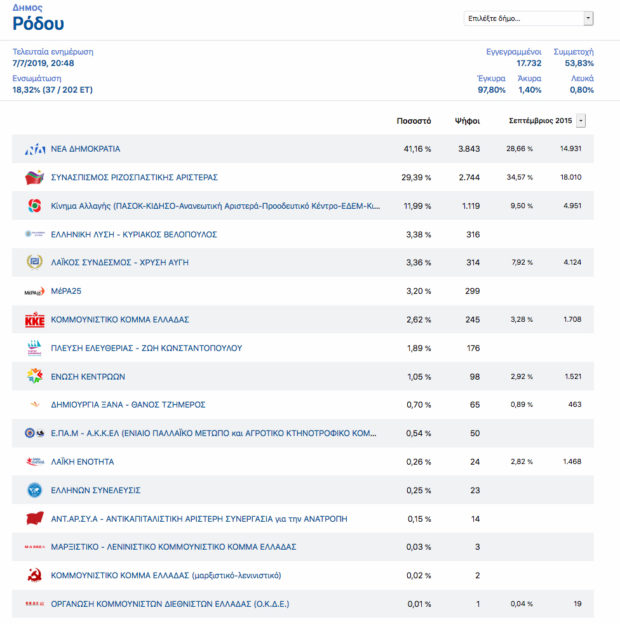Click the 1.708 2015 votes cell
This screenshot has width=620, height=624.
[572, 319]
